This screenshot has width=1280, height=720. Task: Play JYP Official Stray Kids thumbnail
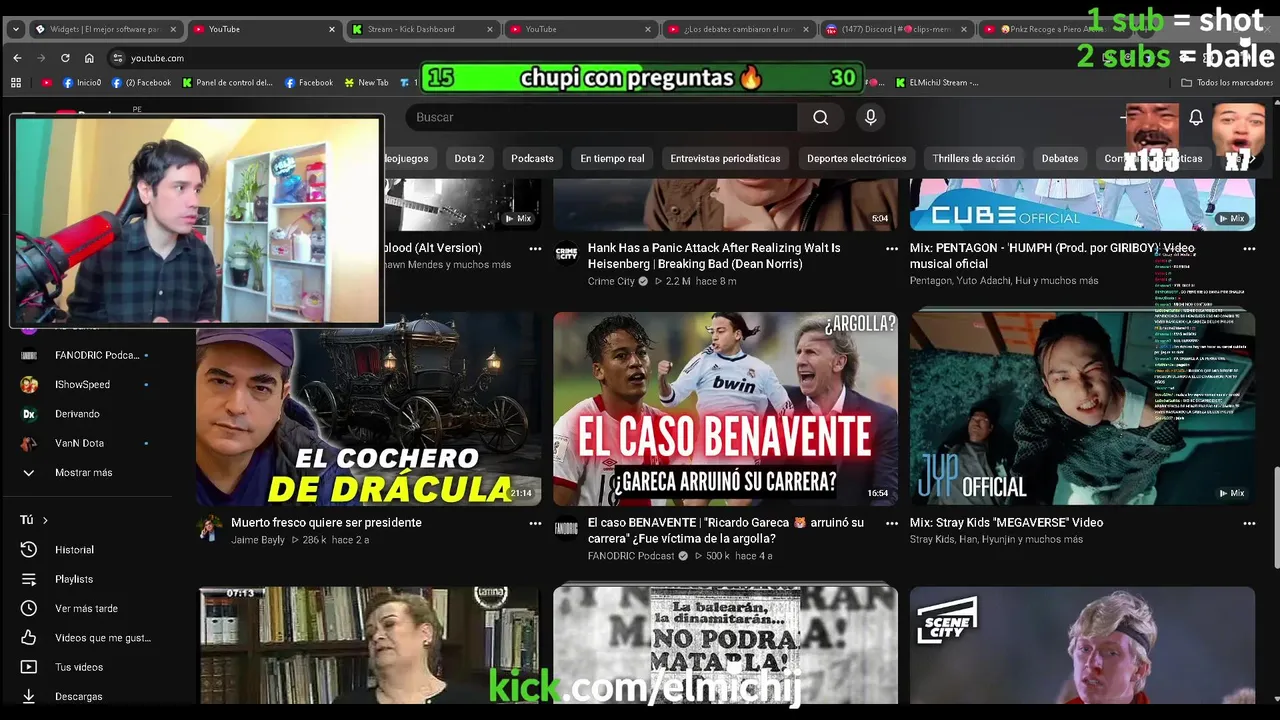[1082, 409]
